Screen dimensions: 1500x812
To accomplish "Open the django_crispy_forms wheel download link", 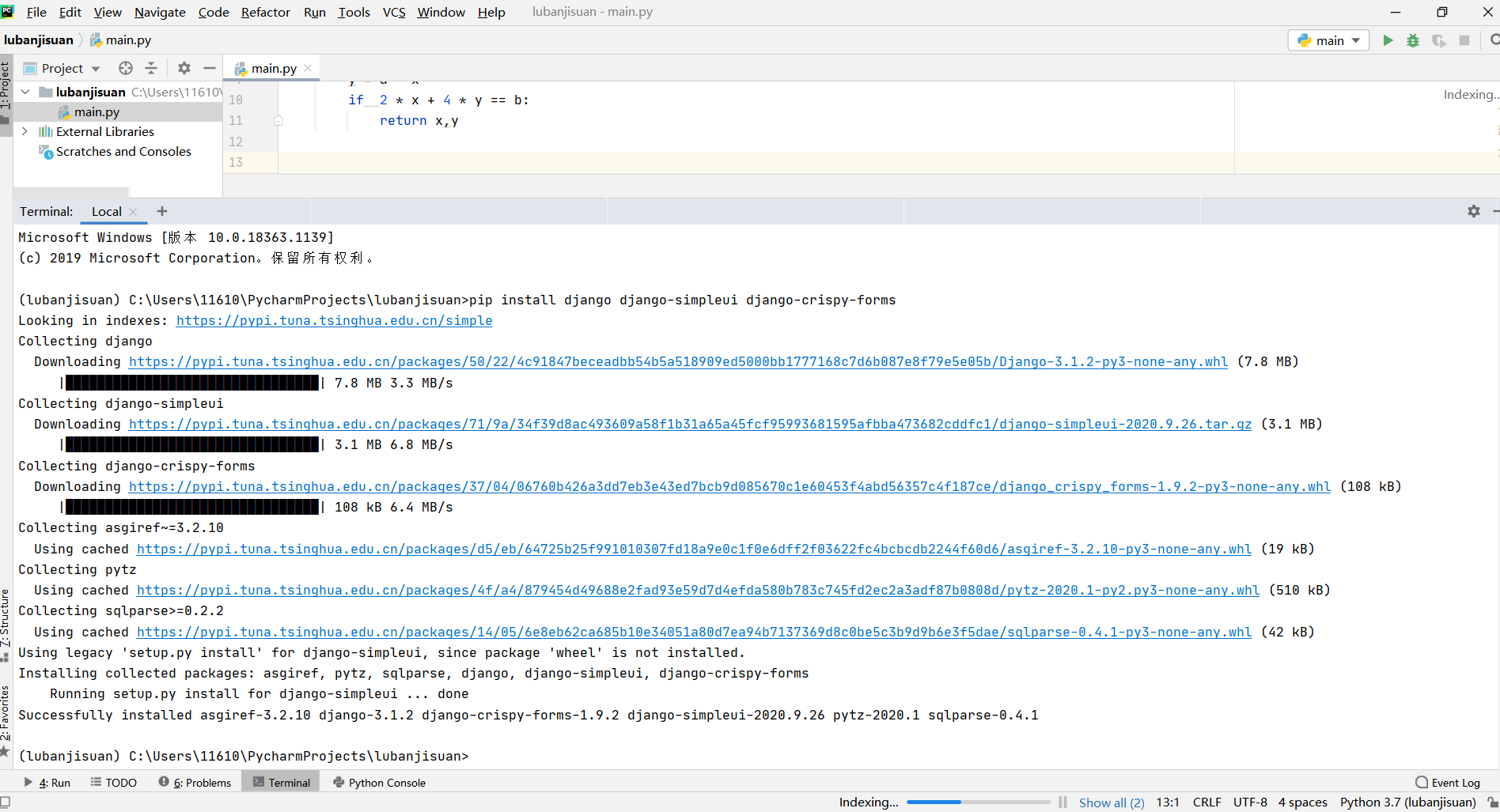I will click(729, 486).
